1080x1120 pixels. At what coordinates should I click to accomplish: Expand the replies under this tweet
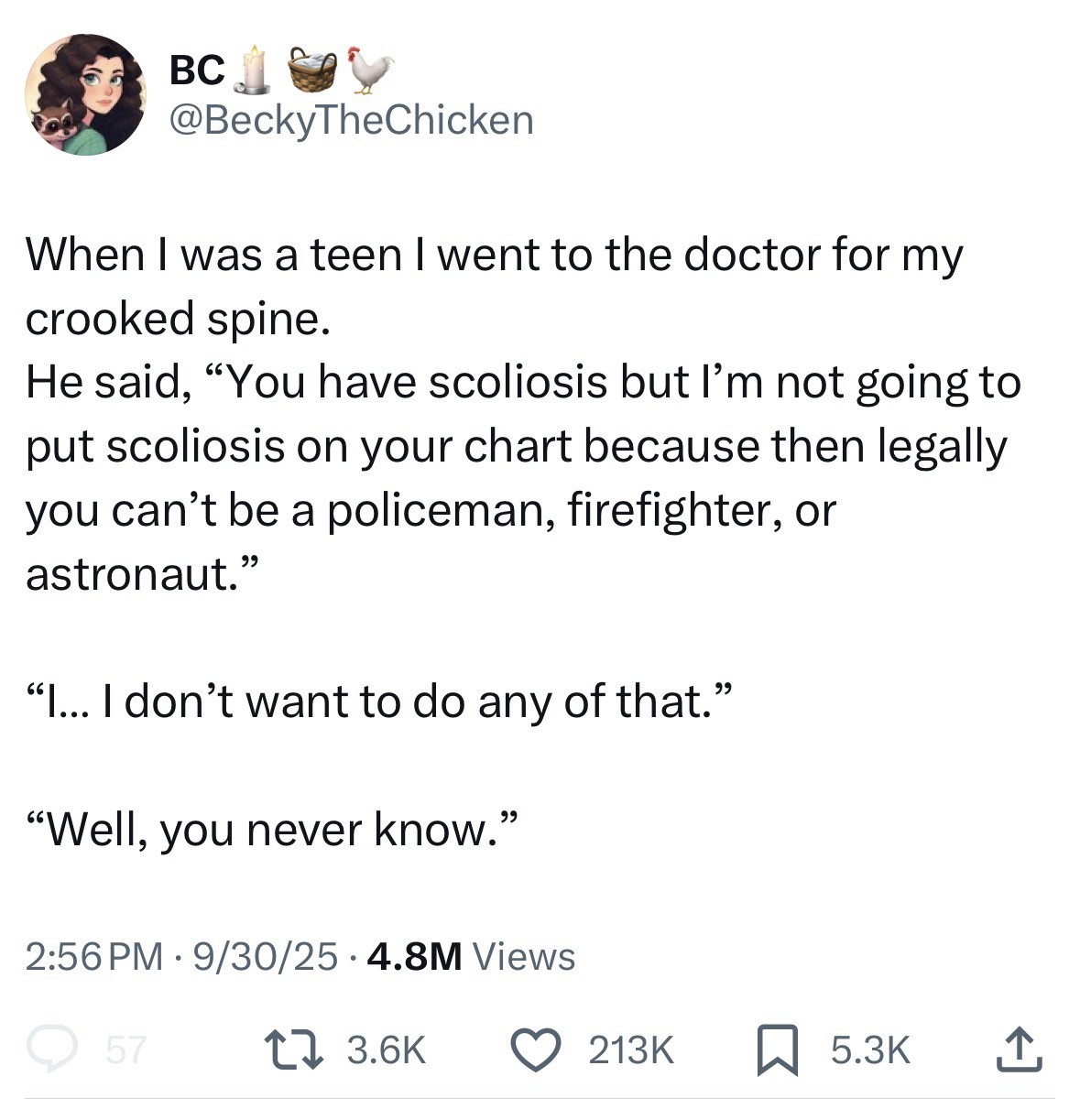pyautogui.click(x=51, y=1050)
